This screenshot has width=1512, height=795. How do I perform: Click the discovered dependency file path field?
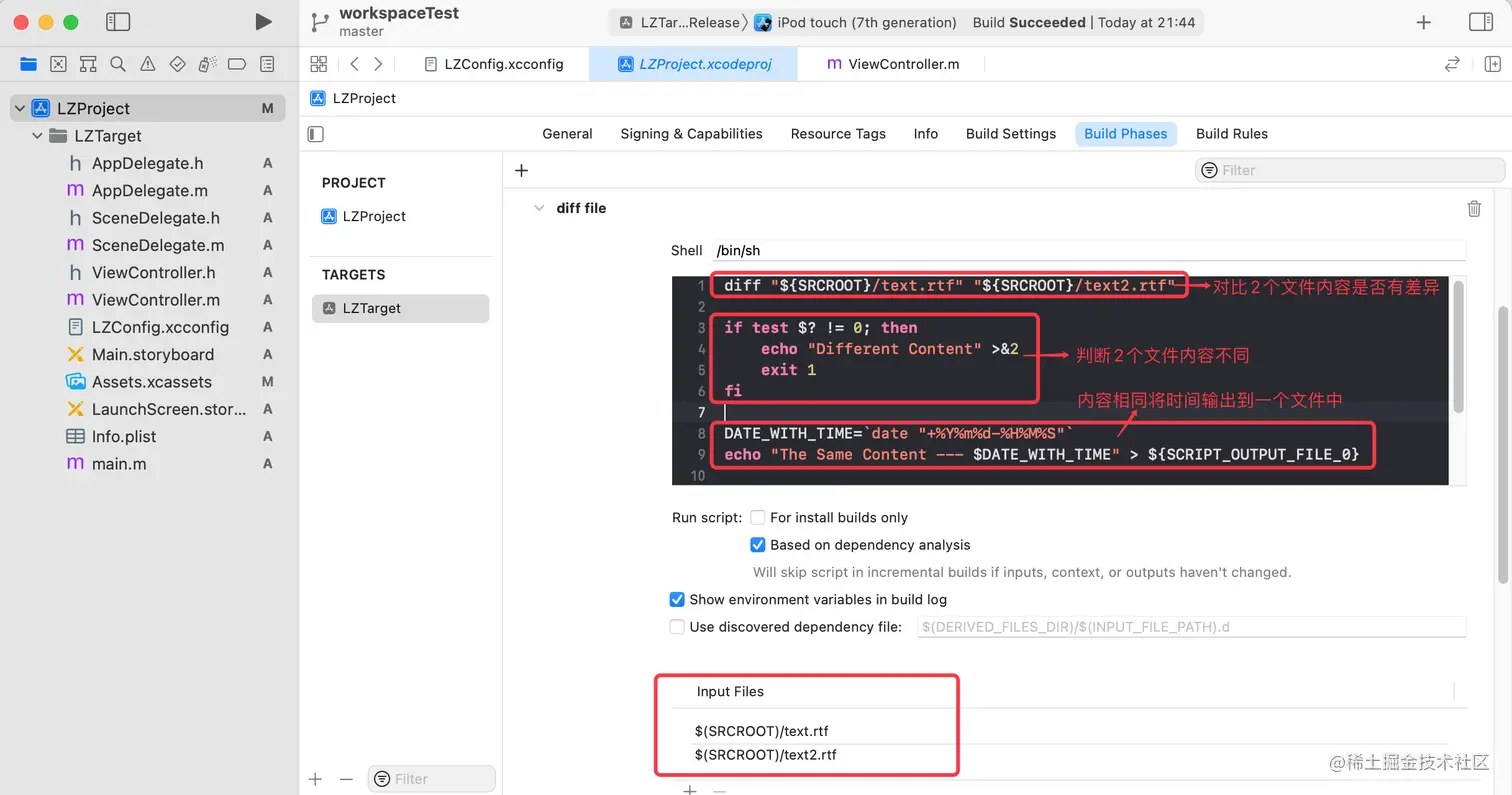click(x=1191, y=627)
